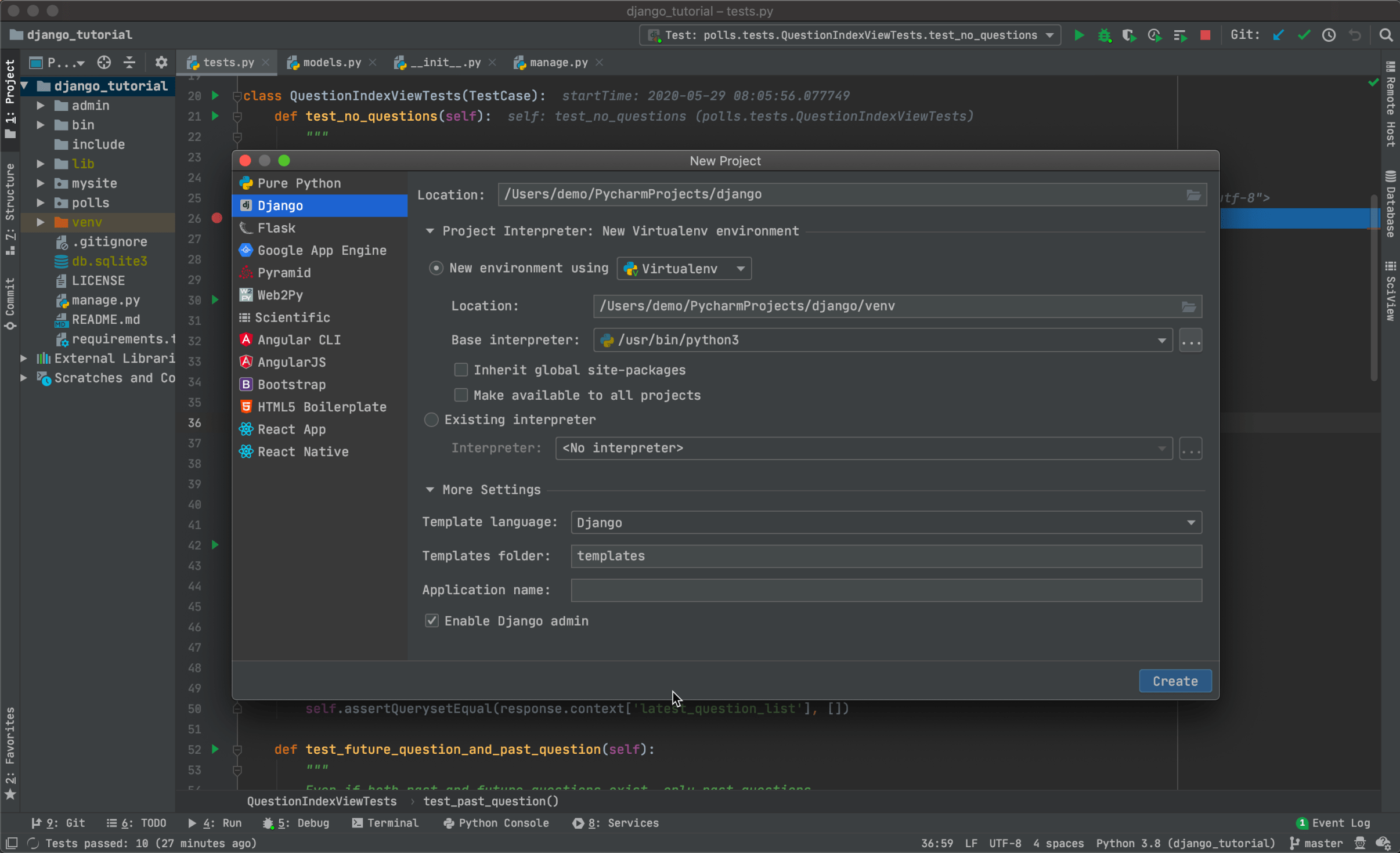
Task: Open Template language Django dropdown
Action: (1192, 522)
